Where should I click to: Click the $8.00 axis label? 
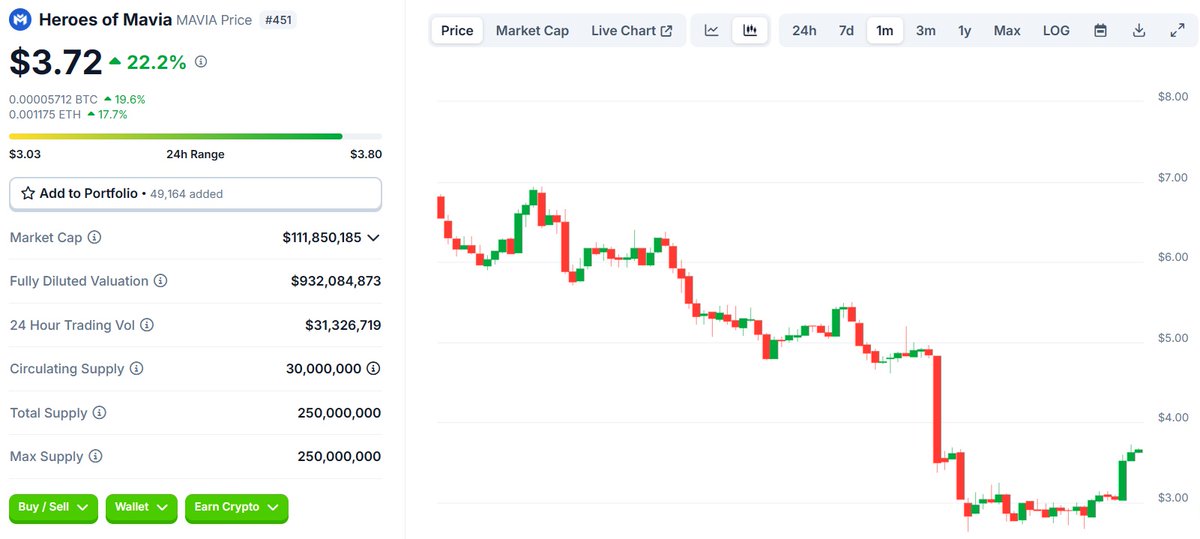[x=1172, y=97]
